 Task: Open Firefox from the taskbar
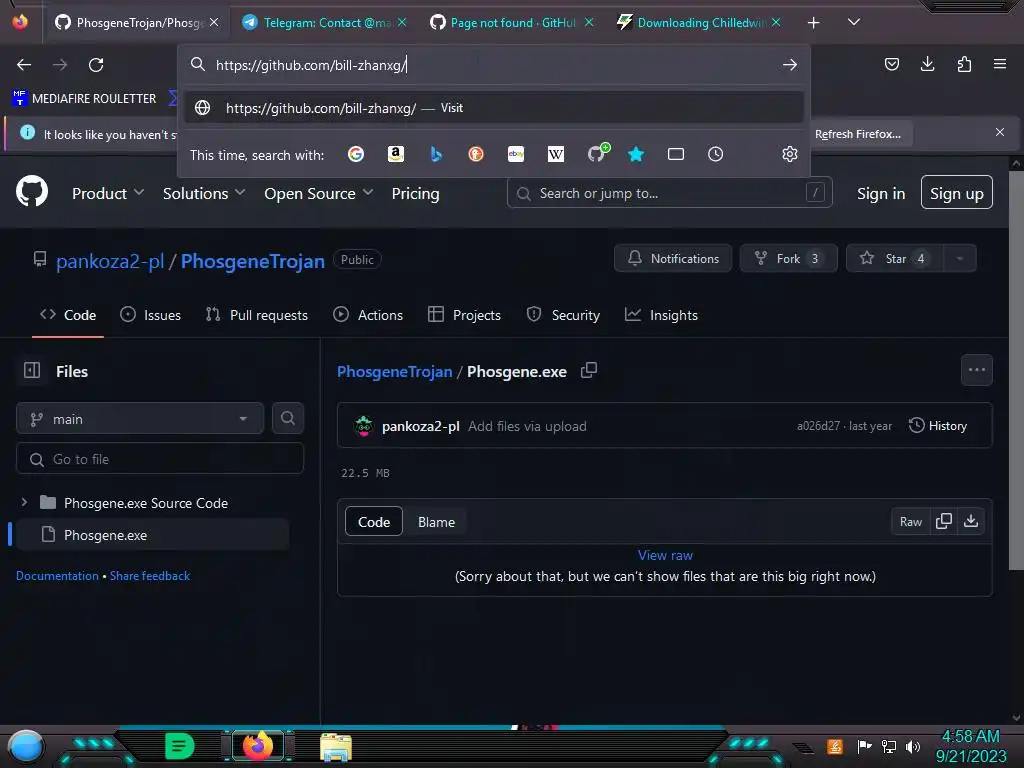pos(258,745)
